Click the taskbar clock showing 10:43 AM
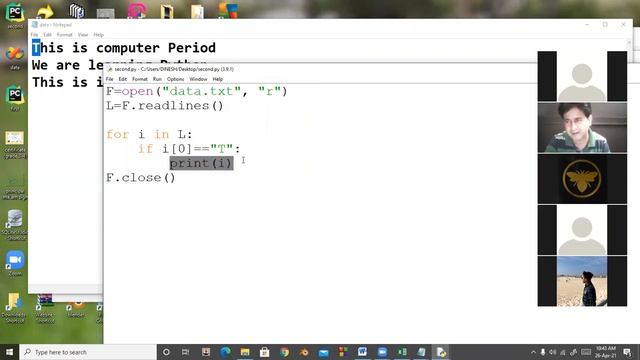 coord(605,352)
